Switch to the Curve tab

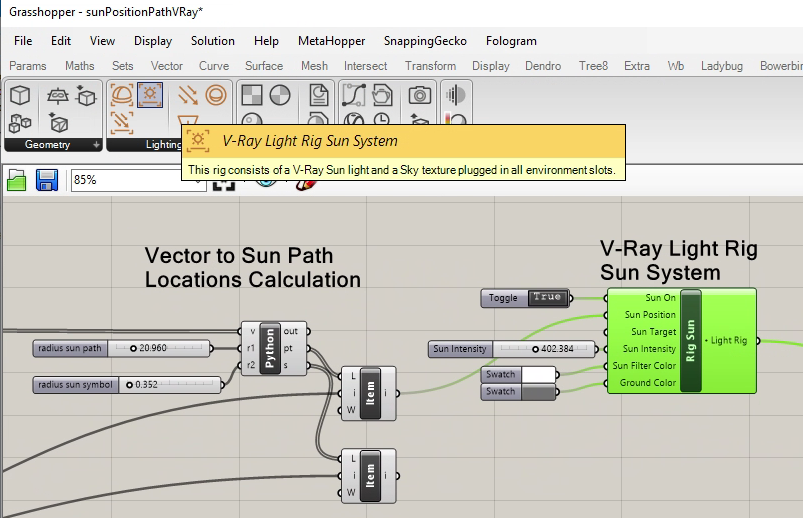pos(214,66)
